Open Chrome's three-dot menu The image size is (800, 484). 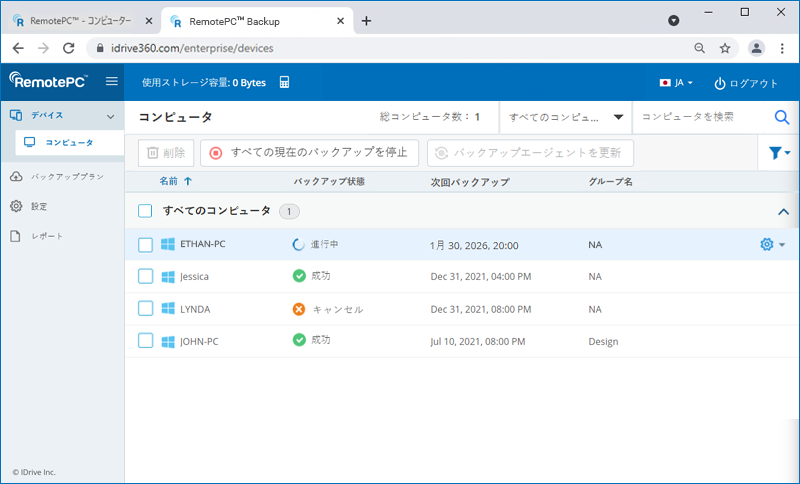click(x=782, y=48)
